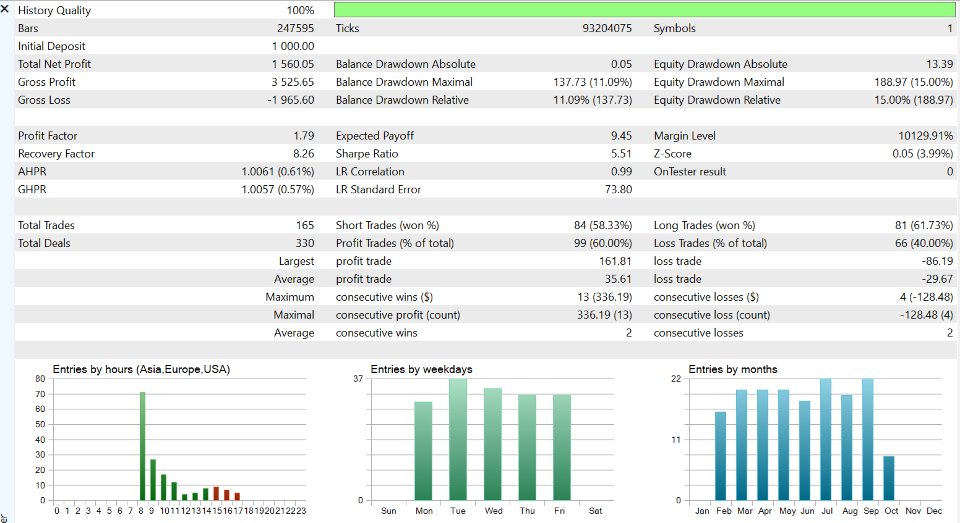The width and height of the screenshot is (960, 523).
Task: Click the Feb bar in months chart
Action: (x=721, y=456)
